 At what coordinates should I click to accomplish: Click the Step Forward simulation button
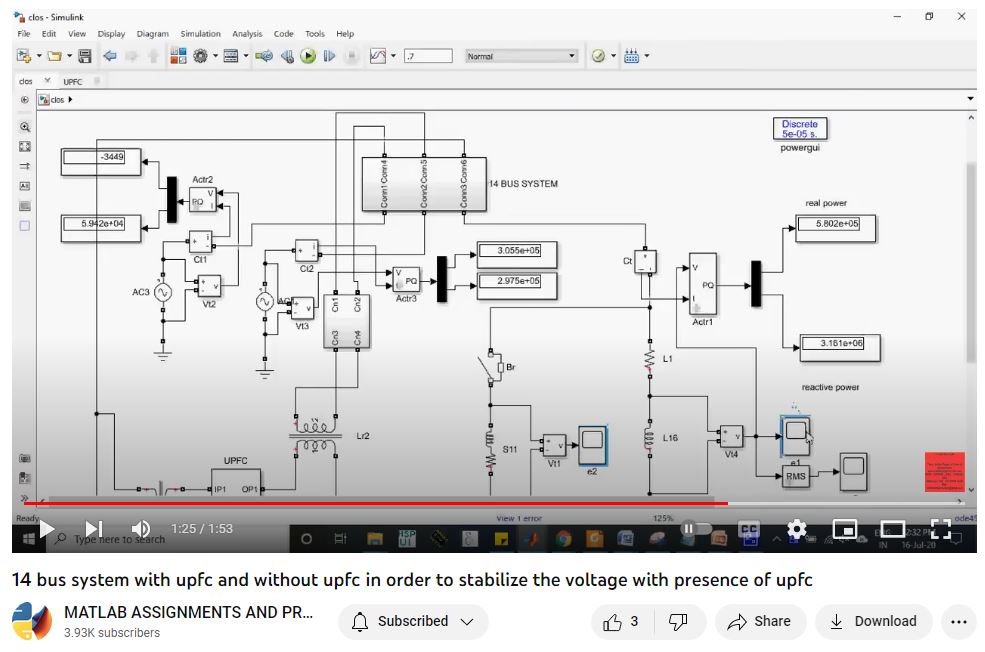(329, 56)
